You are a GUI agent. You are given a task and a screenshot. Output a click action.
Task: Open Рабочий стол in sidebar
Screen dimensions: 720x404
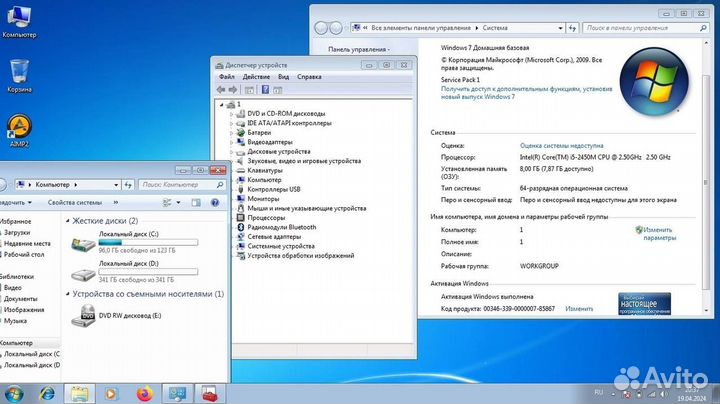[24, 254]
